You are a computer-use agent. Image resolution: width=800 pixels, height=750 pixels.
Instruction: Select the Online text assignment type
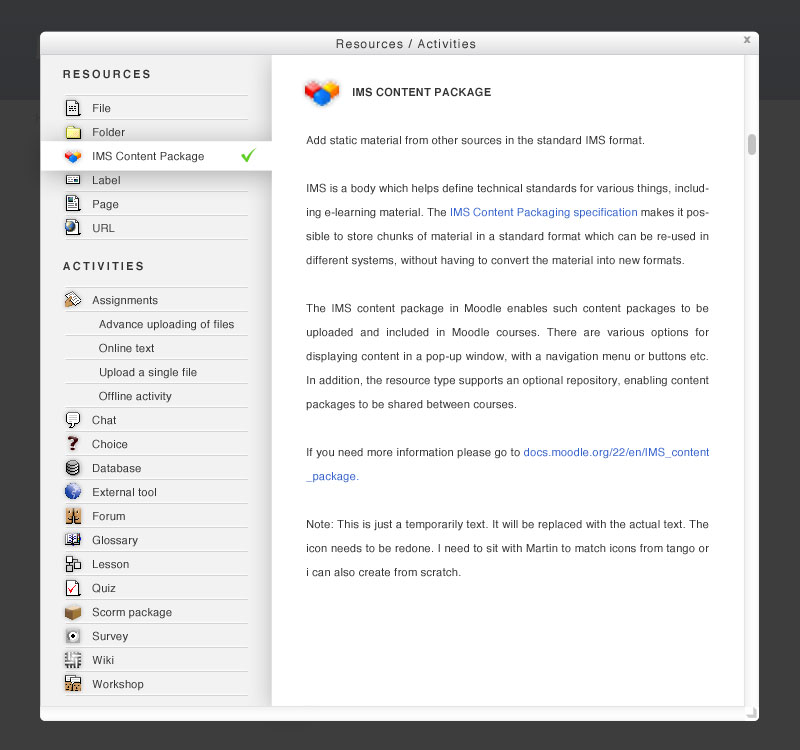click(x=156, y=348)
